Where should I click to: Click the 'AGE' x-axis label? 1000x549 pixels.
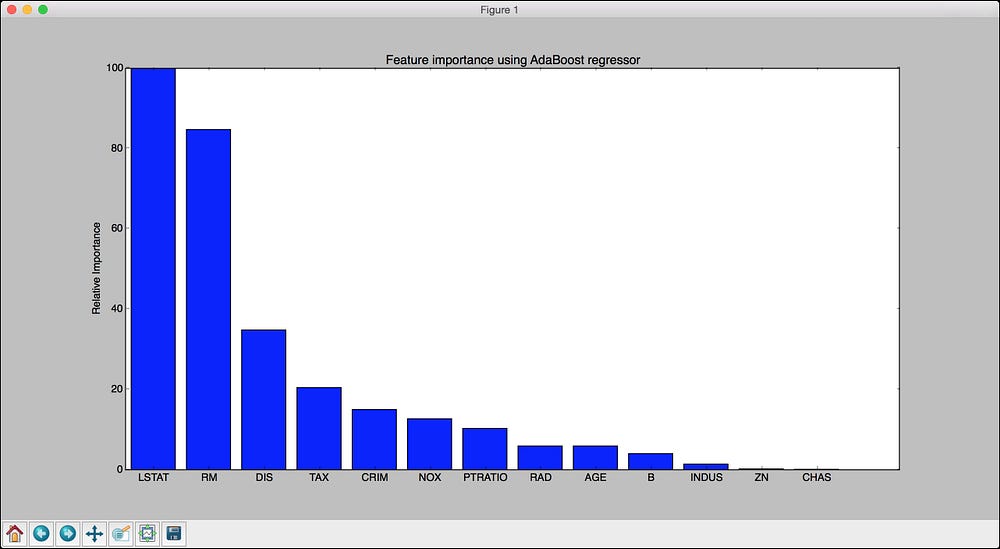pyautogui.click(x=596, y=478)
